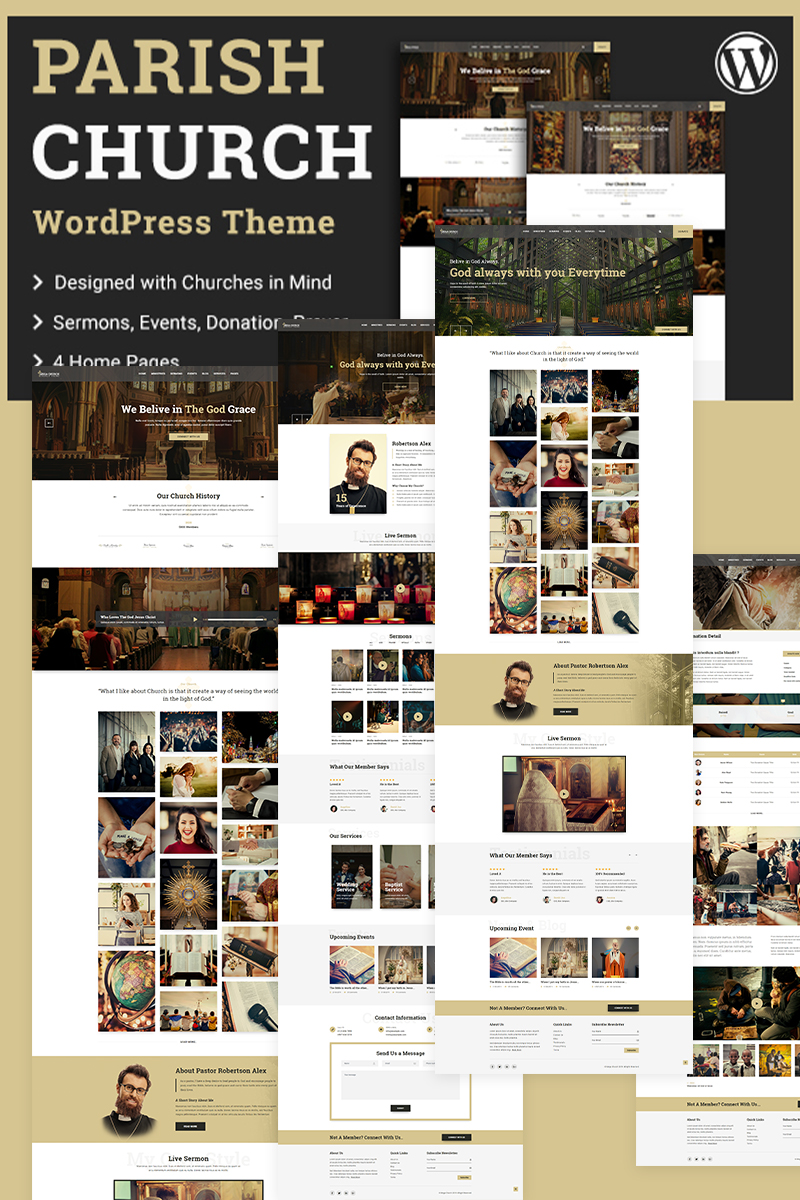Screen dimensions: 800x1200
Task: Expand the gallery using the Load More link
Action: 564,641
